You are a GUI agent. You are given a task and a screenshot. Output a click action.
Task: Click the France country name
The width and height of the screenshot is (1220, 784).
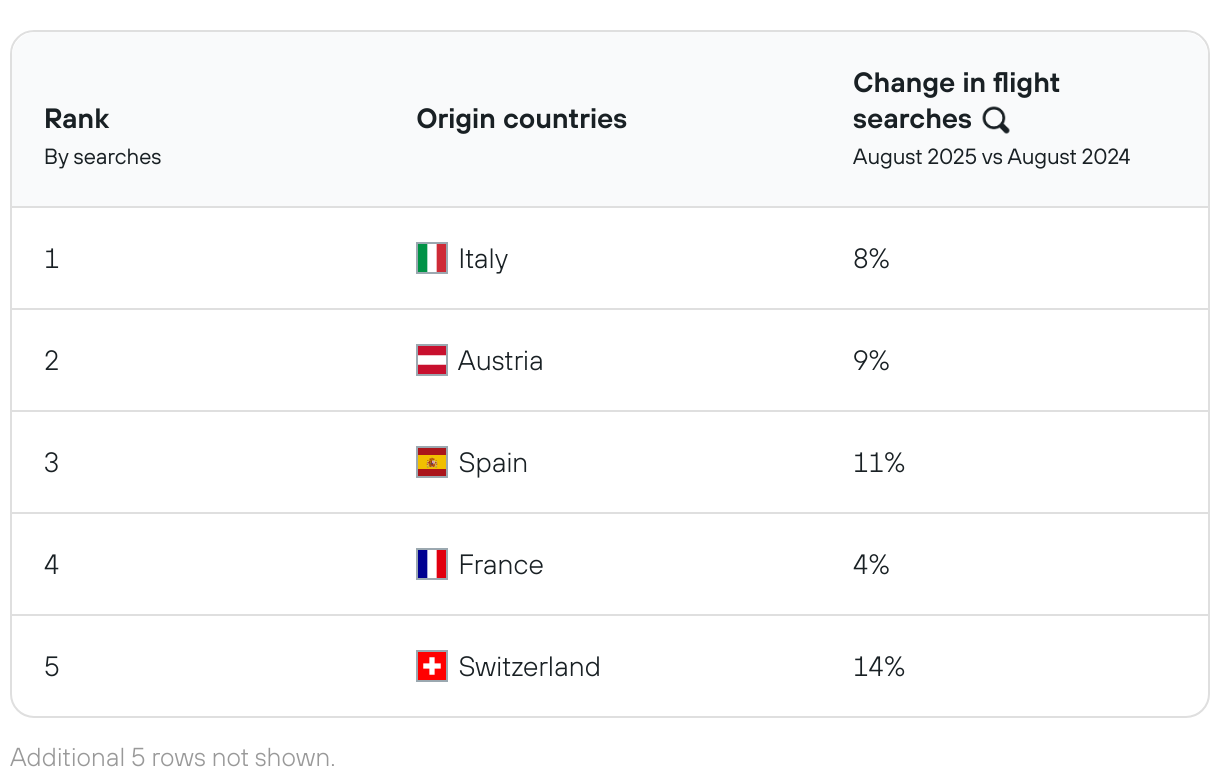501,565
